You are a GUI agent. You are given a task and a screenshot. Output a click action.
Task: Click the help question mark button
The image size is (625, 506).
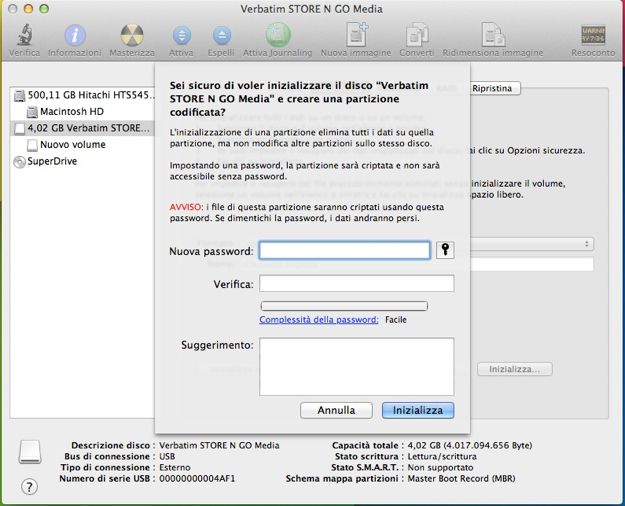(29, 486)
